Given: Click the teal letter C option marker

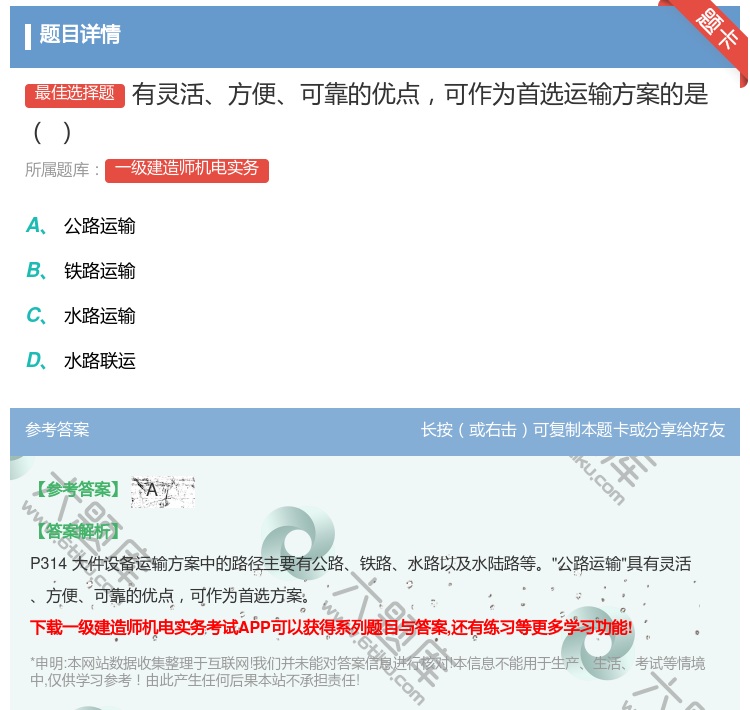Looking at the screenshot, I should pos(36,315).
